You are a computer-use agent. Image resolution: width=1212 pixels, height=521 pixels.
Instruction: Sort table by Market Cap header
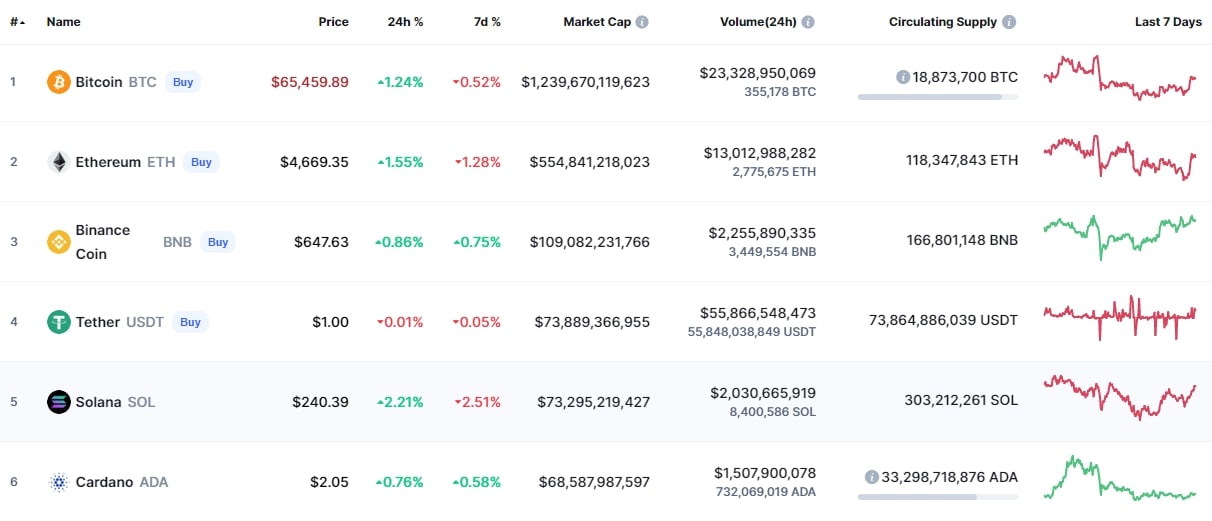597,22
